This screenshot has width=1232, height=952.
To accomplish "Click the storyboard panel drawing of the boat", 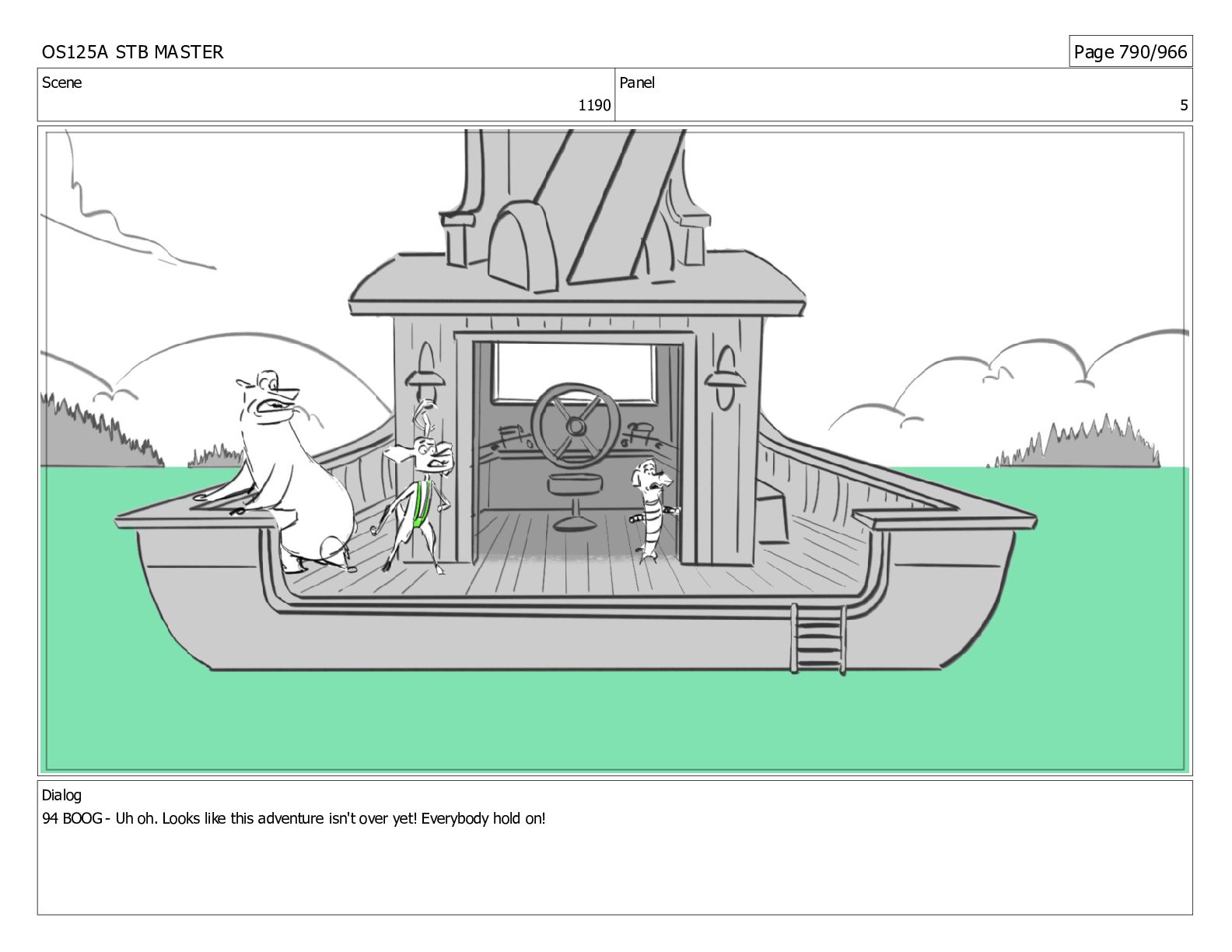I will [x=615, y=451].
